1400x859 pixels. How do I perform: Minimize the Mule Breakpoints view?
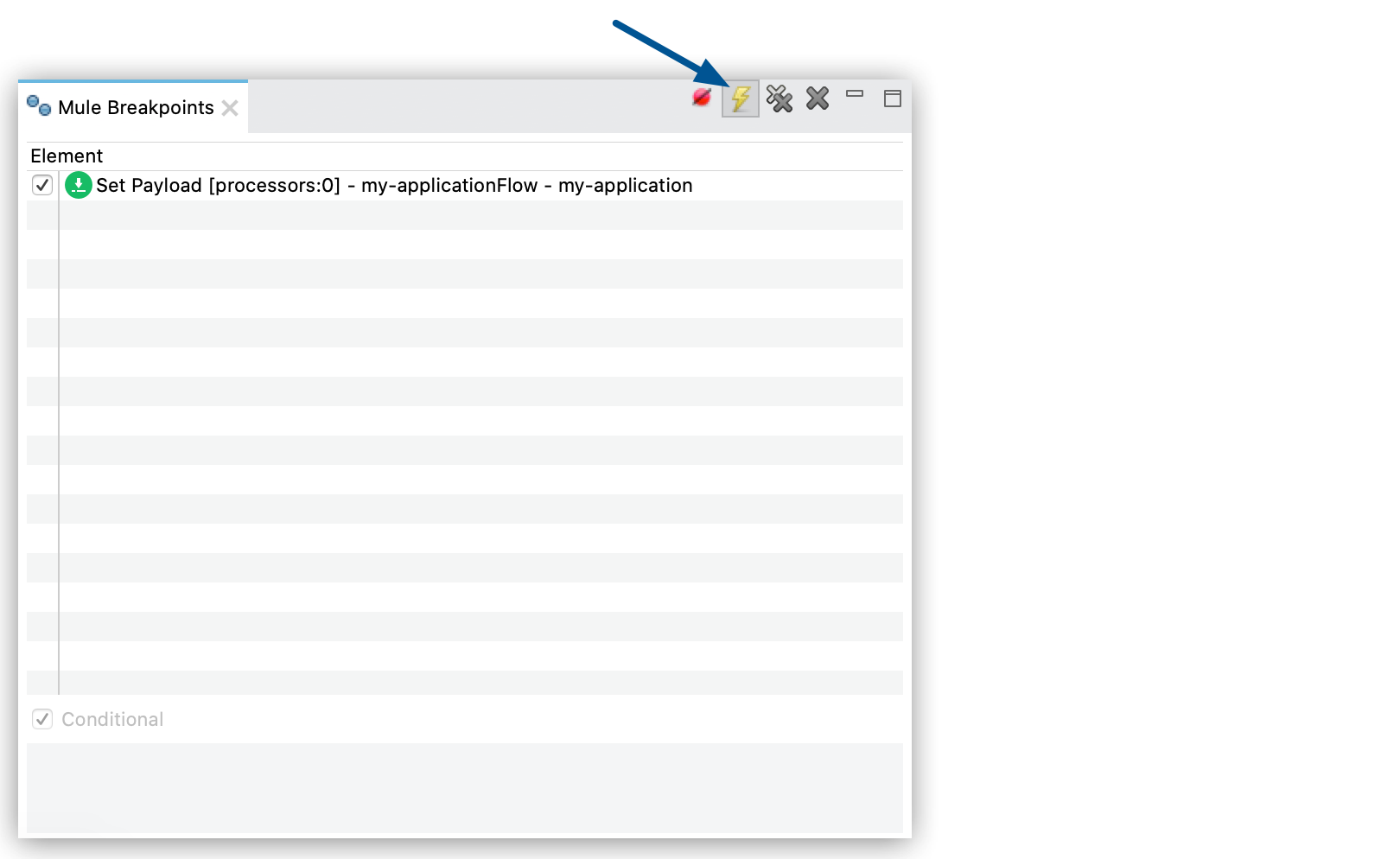click(x=856, y=93)
